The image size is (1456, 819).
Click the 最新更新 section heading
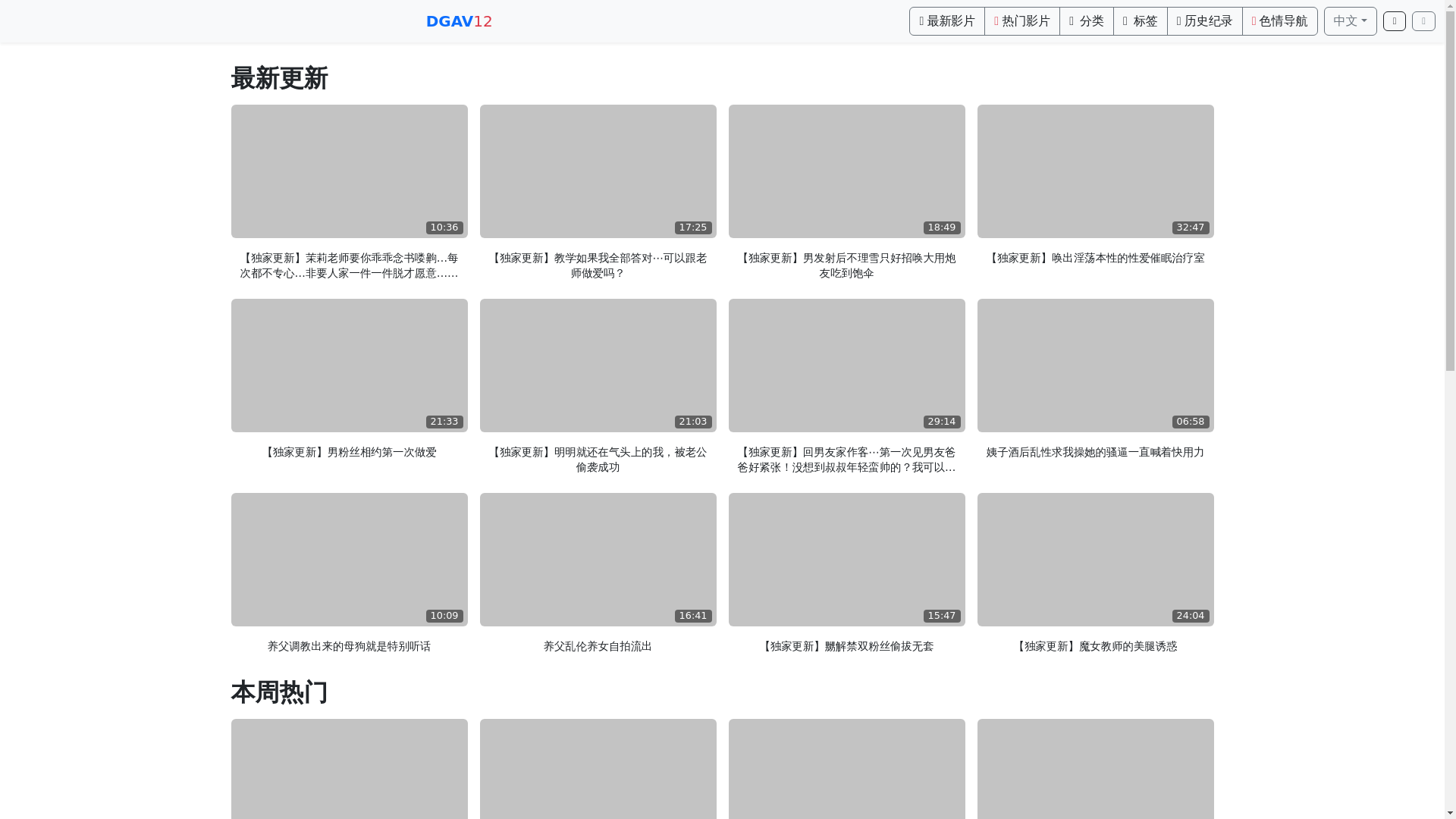[x=279, y=79]
